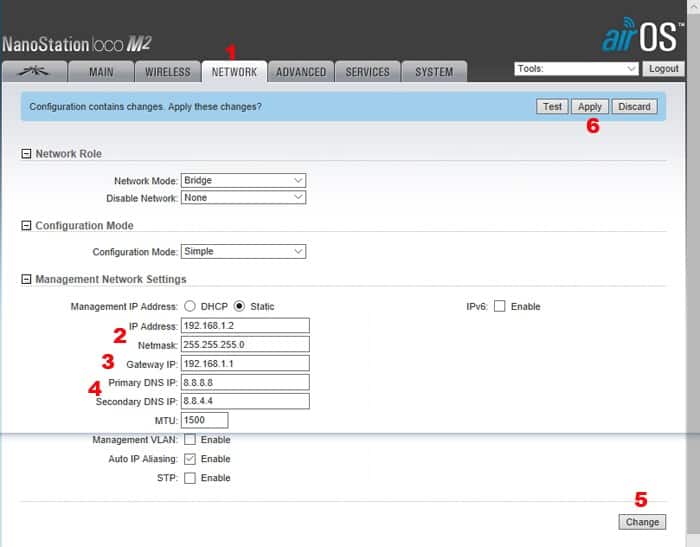Open the ADVANCED tab
The width and height of the screenshot is (700, 547).
(301, 71)
